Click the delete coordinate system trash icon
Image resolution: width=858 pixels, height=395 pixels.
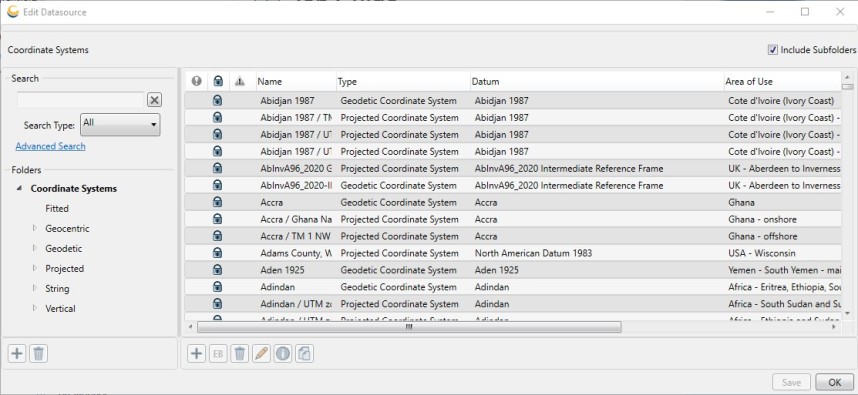(239, 353)
